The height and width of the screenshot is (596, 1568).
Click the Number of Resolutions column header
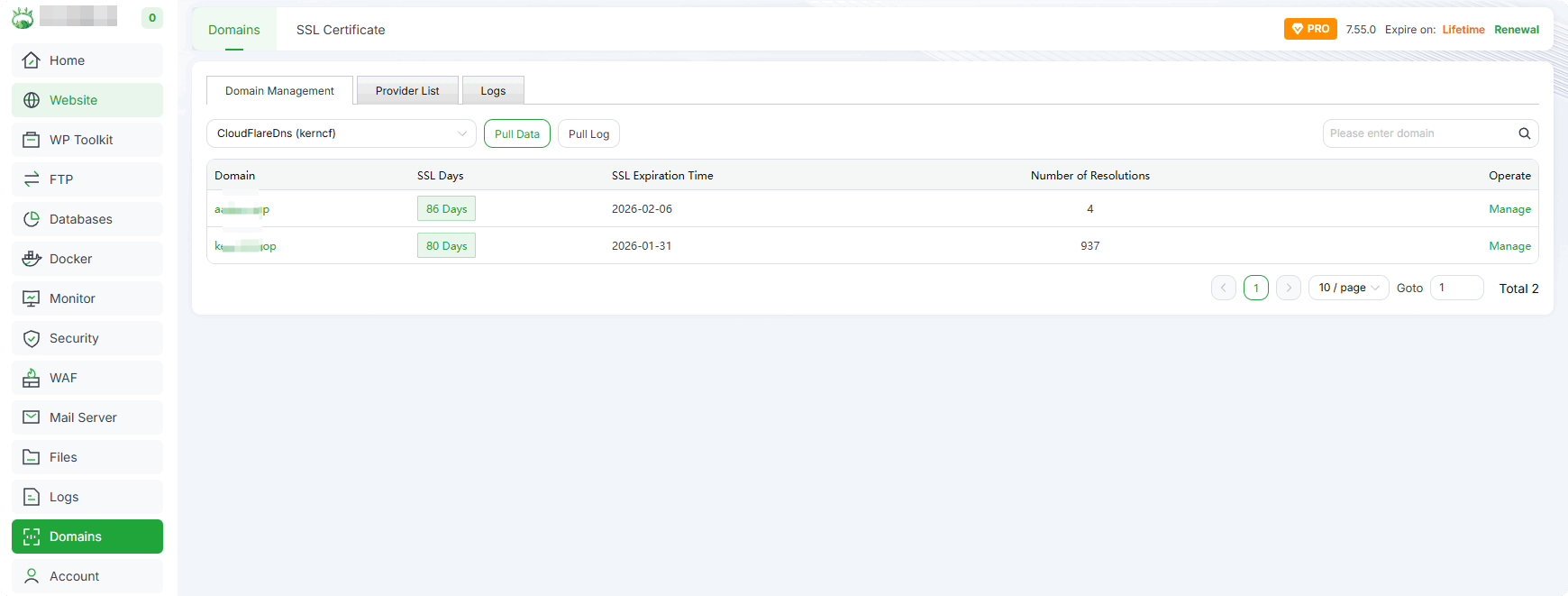[1090, 175]
